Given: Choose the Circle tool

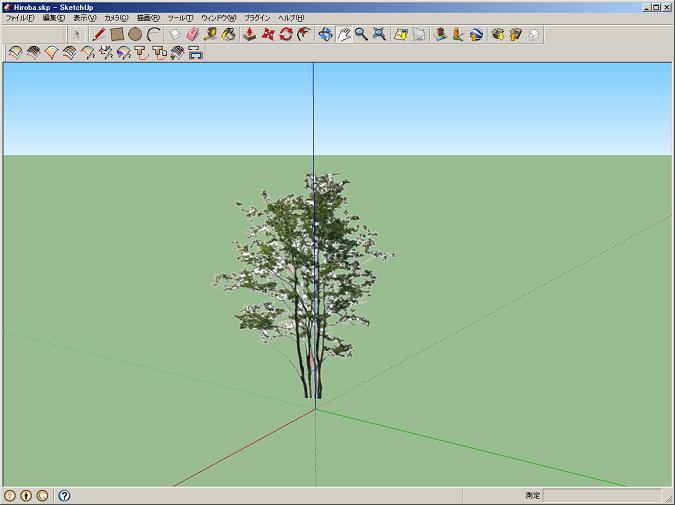Looking at the screenshot, I should coord(135,34).
